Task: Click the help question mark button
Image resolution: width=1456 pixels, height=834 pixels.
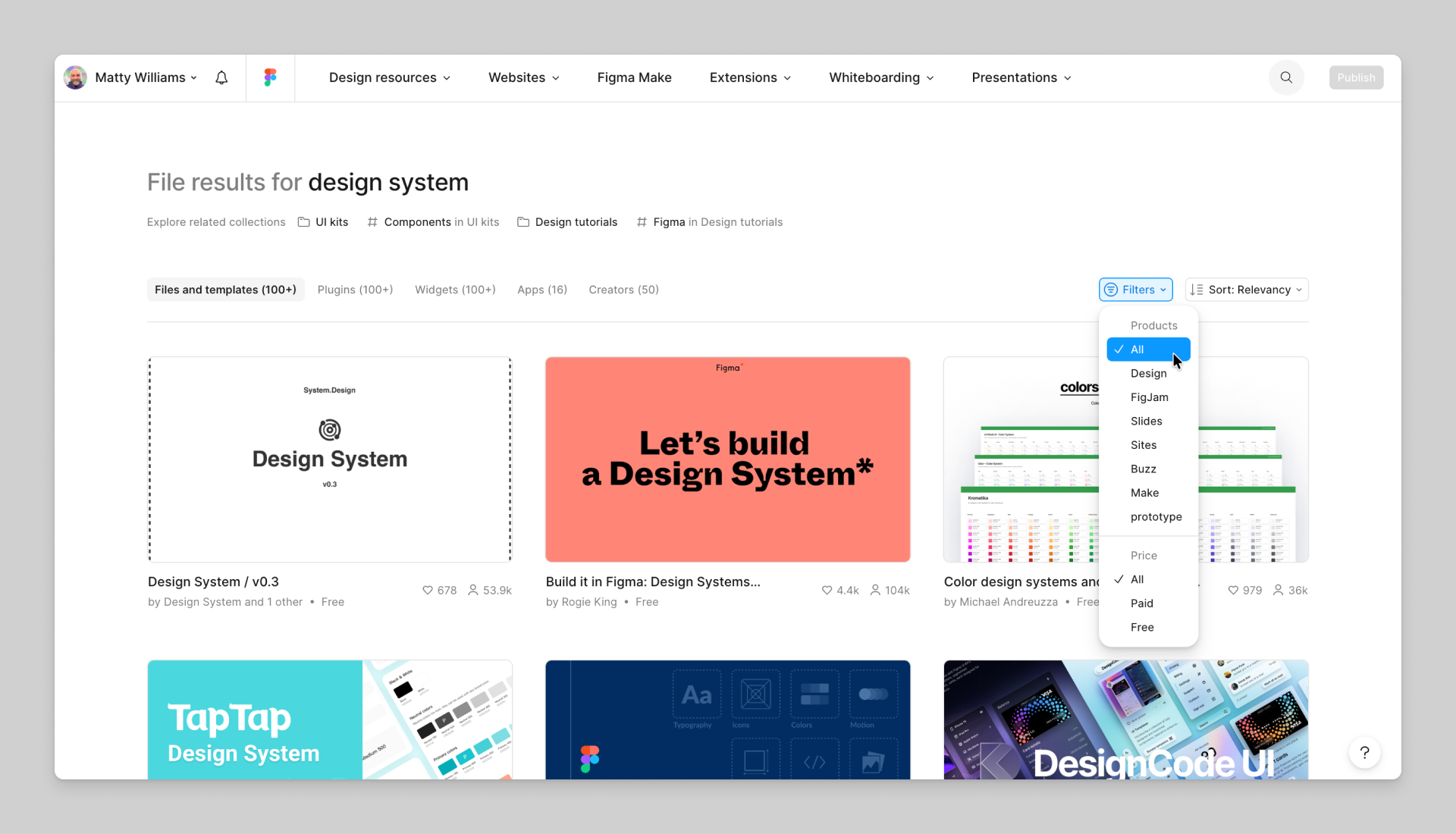Action: point(1364,753)
